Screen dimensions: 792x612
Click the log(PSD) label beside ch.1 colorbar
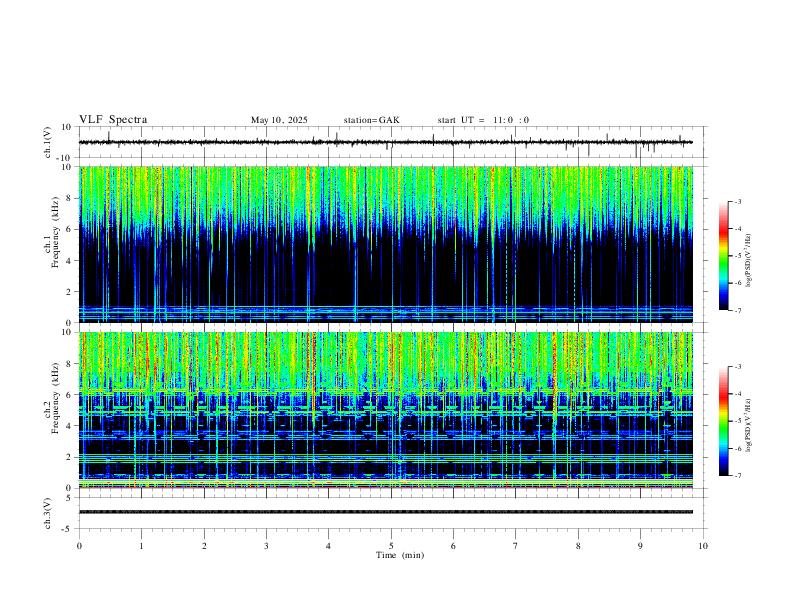[749, 260]
